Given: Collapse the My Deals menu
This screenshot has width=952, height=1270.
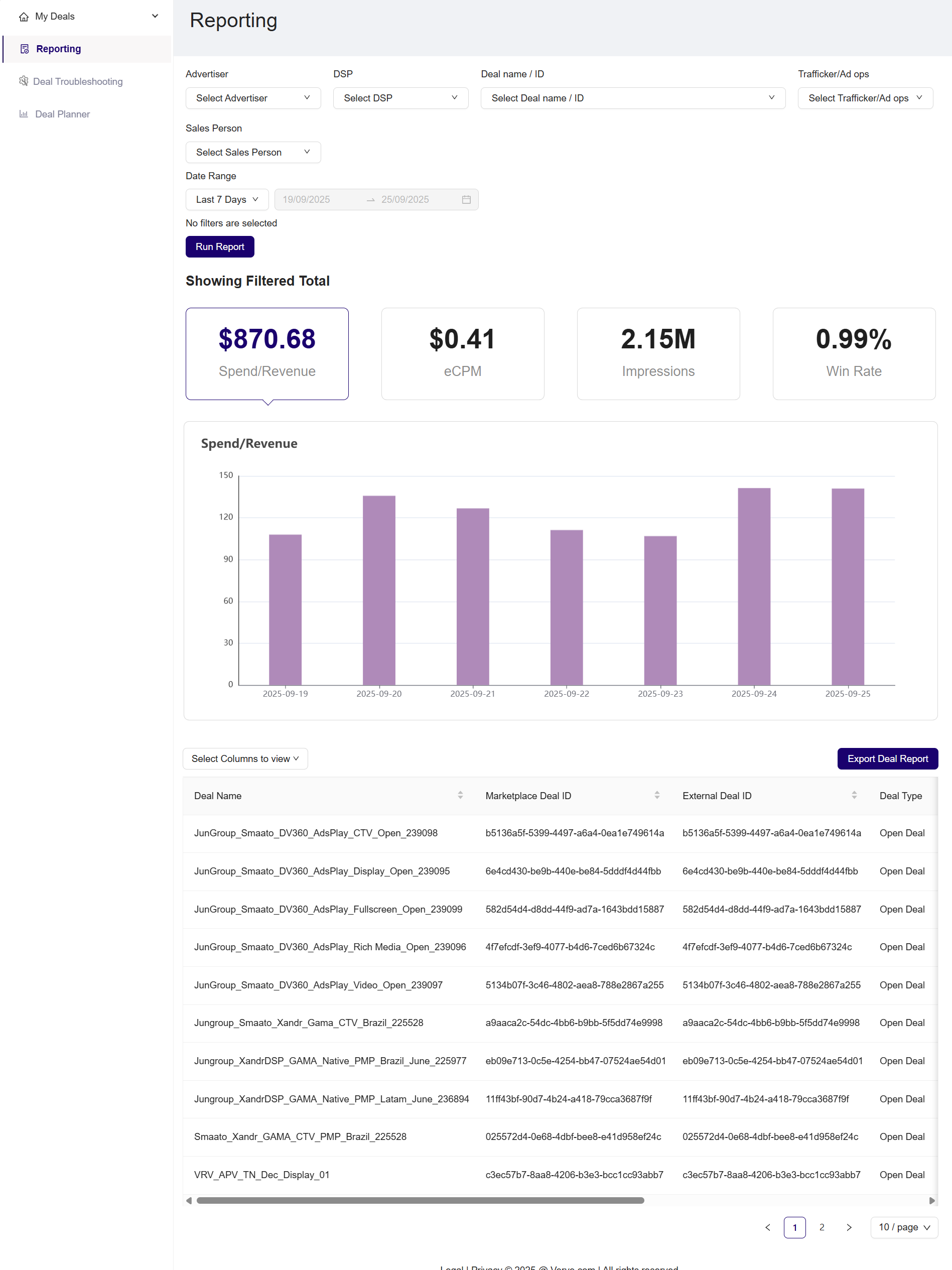Looking at the screenshot, I should tap(155, 16).
